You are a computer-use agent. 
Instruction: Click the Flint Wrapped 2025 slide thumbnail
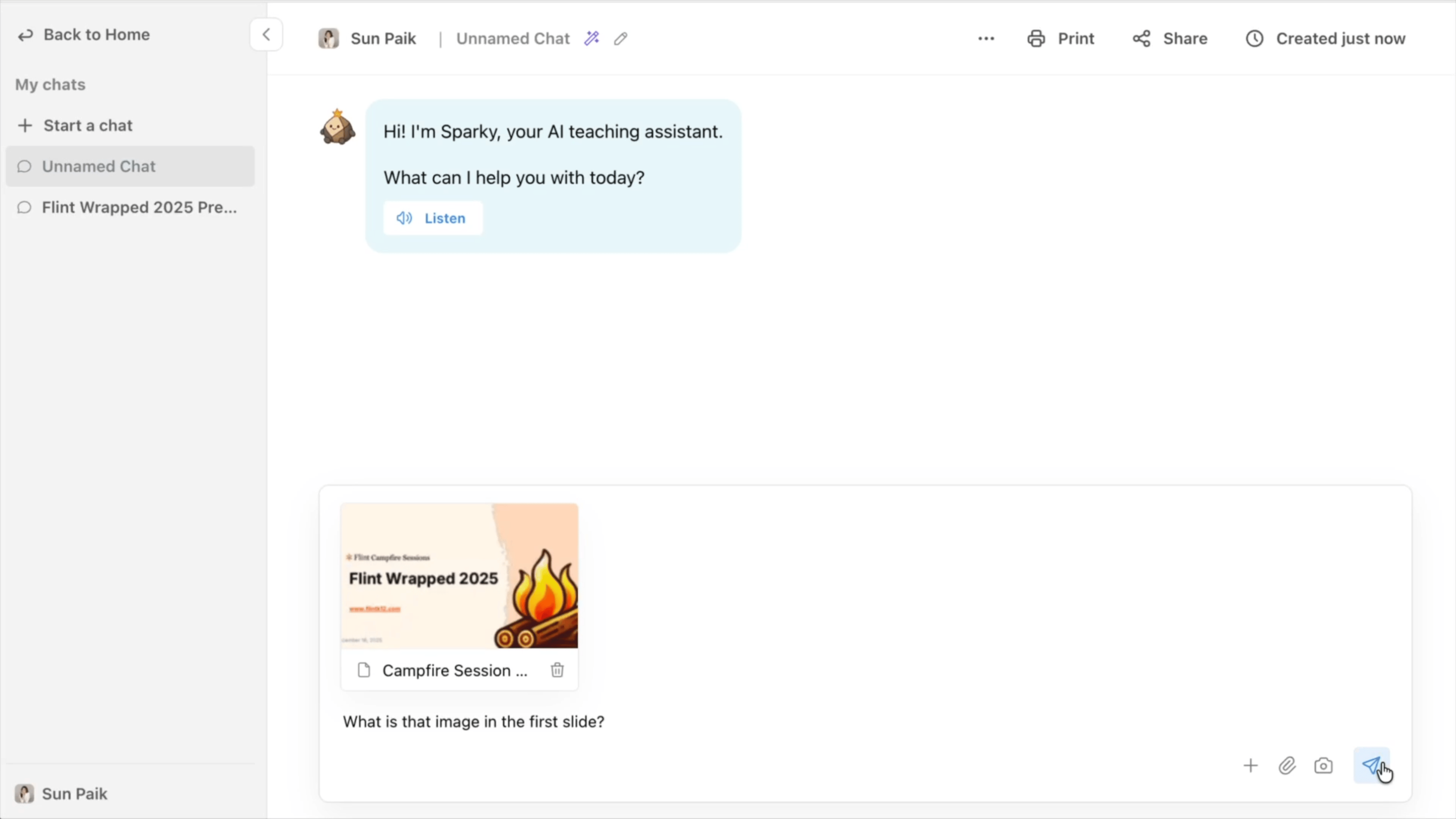pos(459,576)
